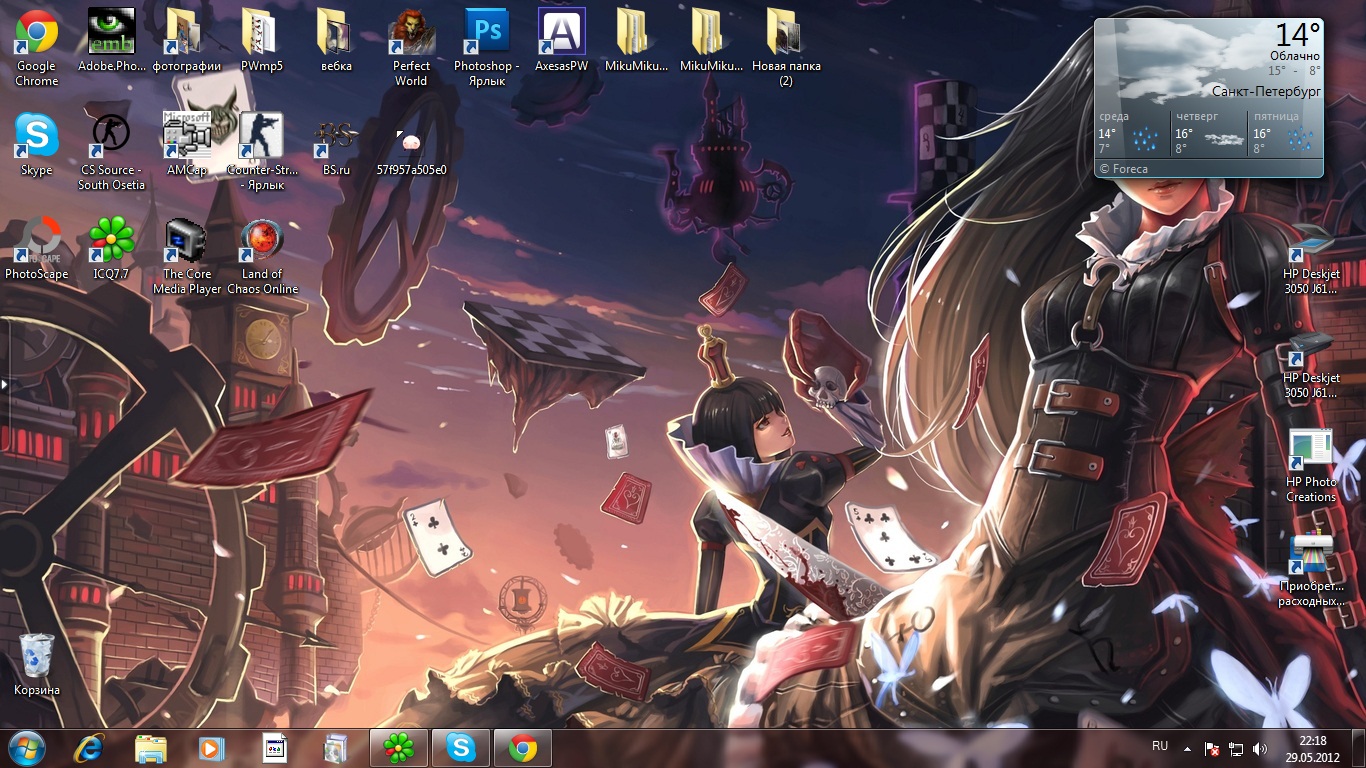The image size is (1366, 768).
Task: Click the Windows Start button
Action: coord(27,748)
